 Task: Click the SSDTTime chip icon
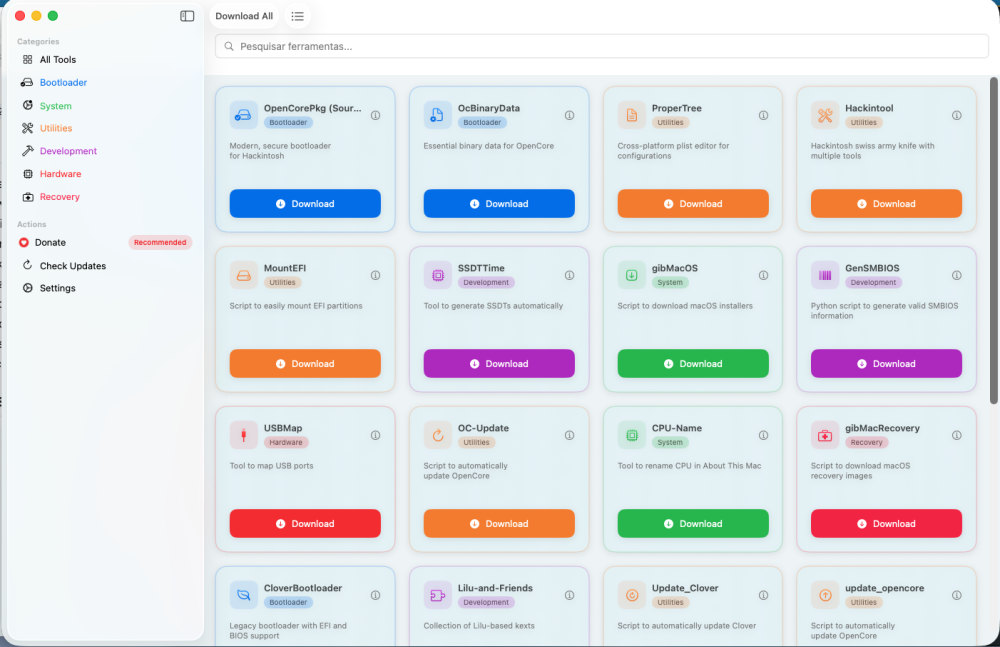[x=438, y=276]
